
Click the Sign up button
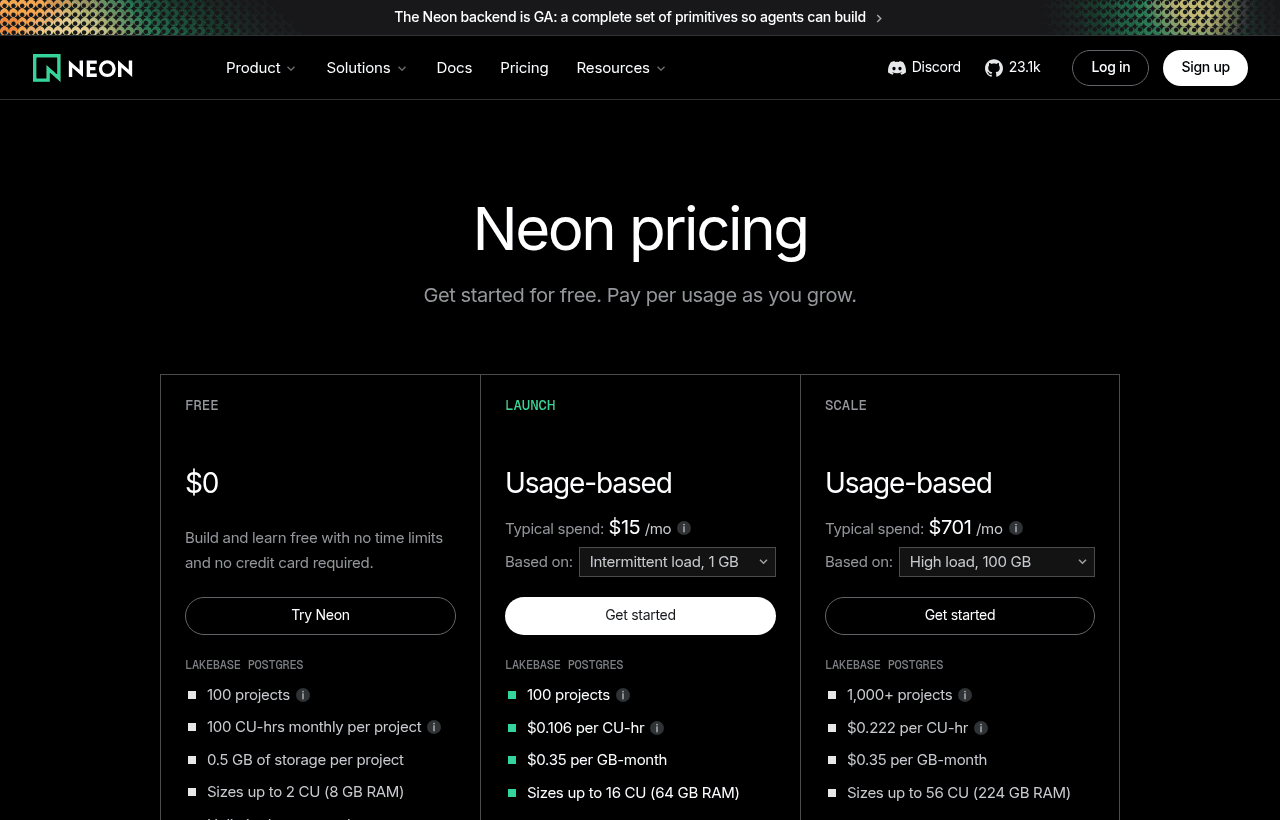(x=1205, y=68)
